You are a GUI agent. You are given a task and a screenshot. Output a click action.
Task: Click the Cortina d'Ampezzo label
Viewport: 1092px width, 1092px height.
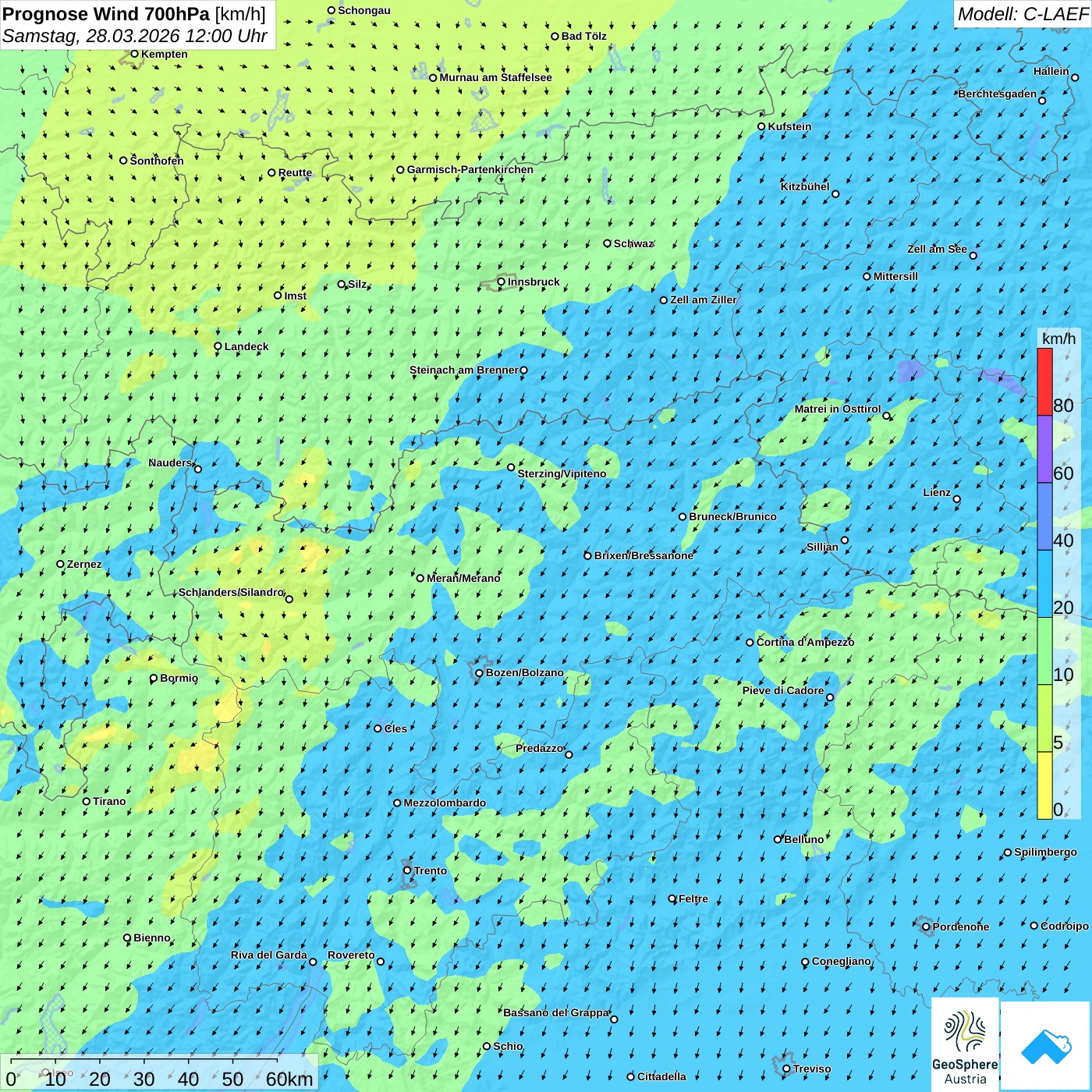[805, 642]
